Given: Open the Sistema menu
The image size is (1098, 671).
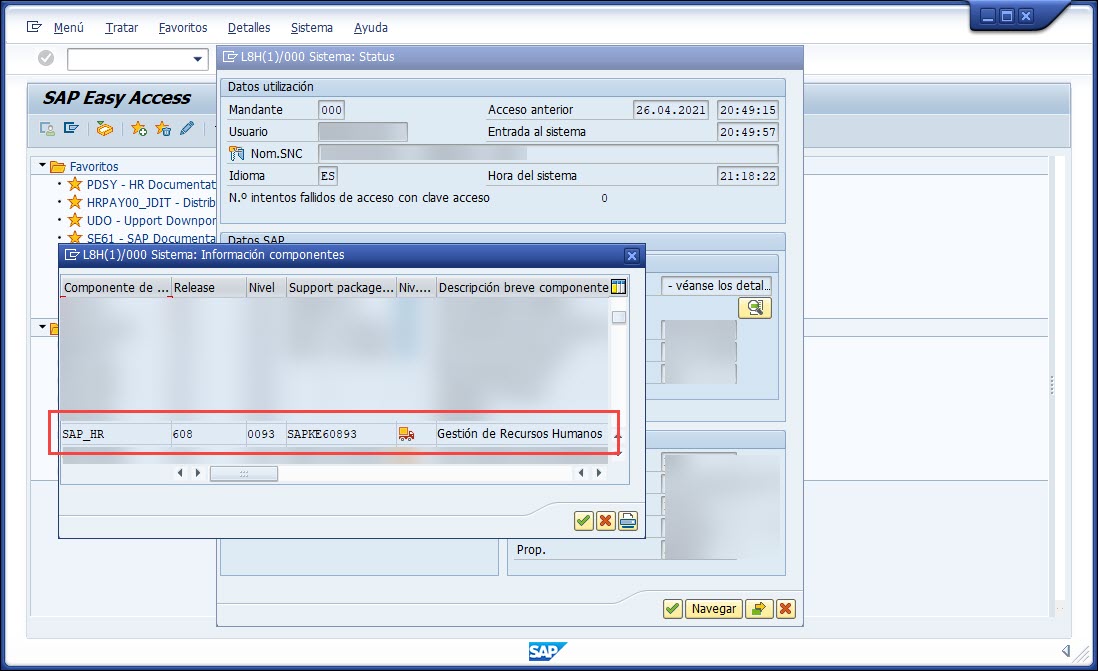Looking at the screenshot, I should (312, 28).
